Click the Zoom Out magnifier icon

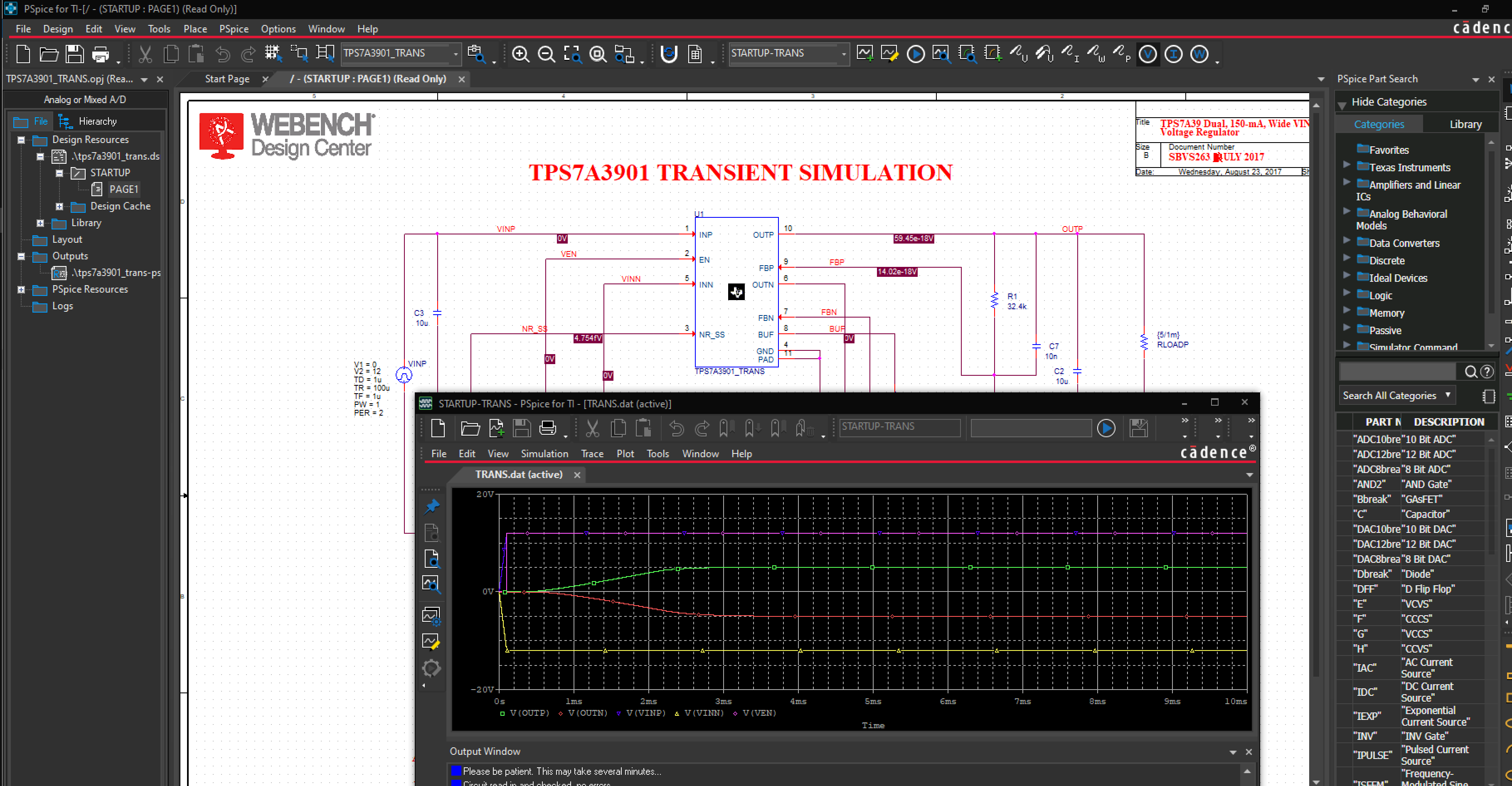pyautogui.click(x=547, y=54)
